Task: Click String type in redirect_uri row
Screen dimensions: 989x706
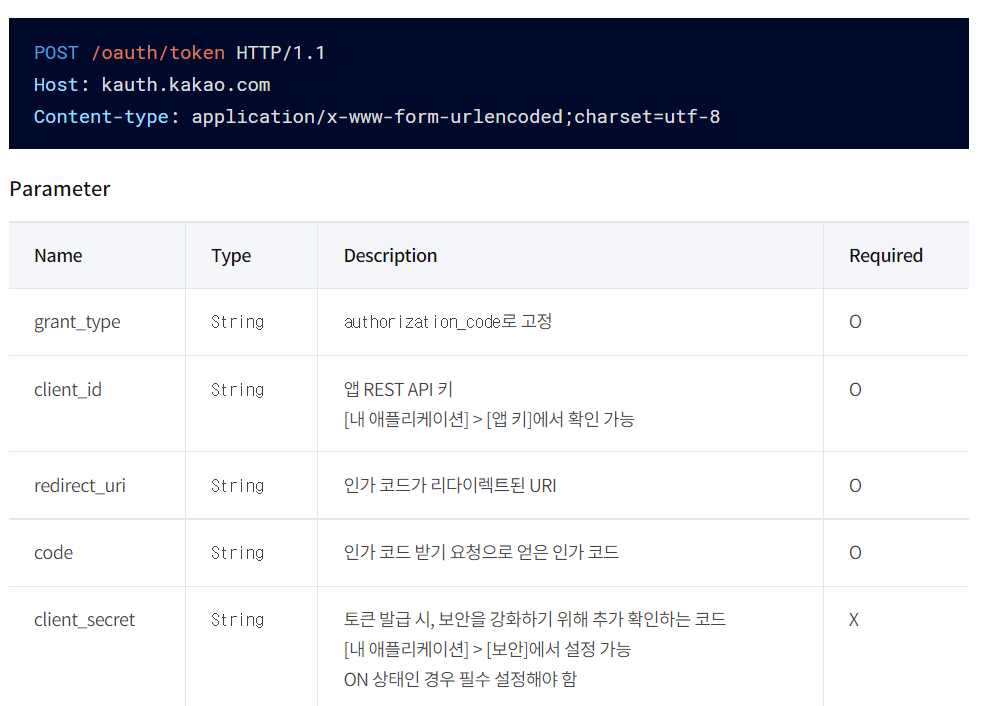Action: click(x=237, y=486)
